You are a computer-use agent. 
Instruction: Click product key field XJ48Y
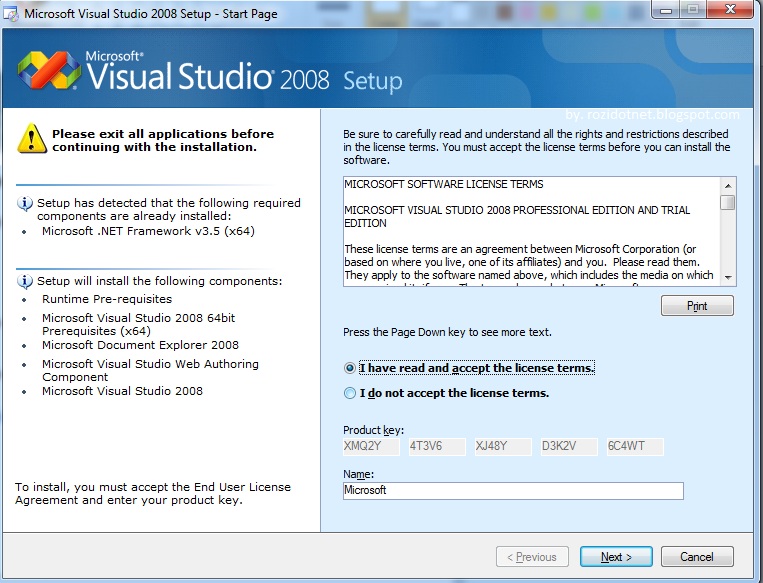(x=503, y=446)
